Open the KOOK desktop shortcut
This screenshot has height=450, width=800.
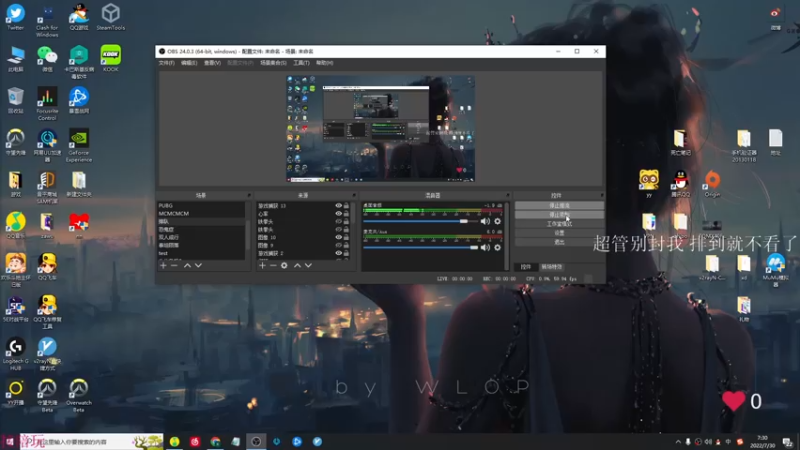pyautogui.click(x=111, y=58)
